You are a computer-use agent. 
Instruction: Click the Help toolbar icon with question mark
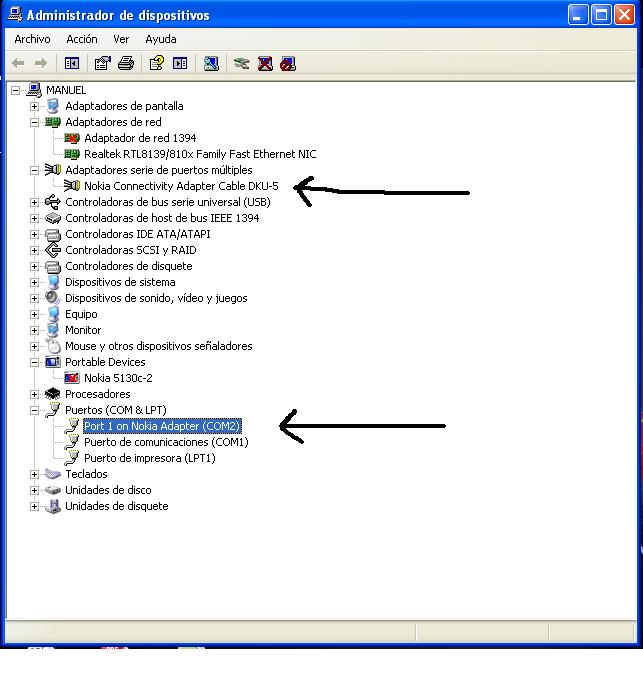click(x=157, y=63)
